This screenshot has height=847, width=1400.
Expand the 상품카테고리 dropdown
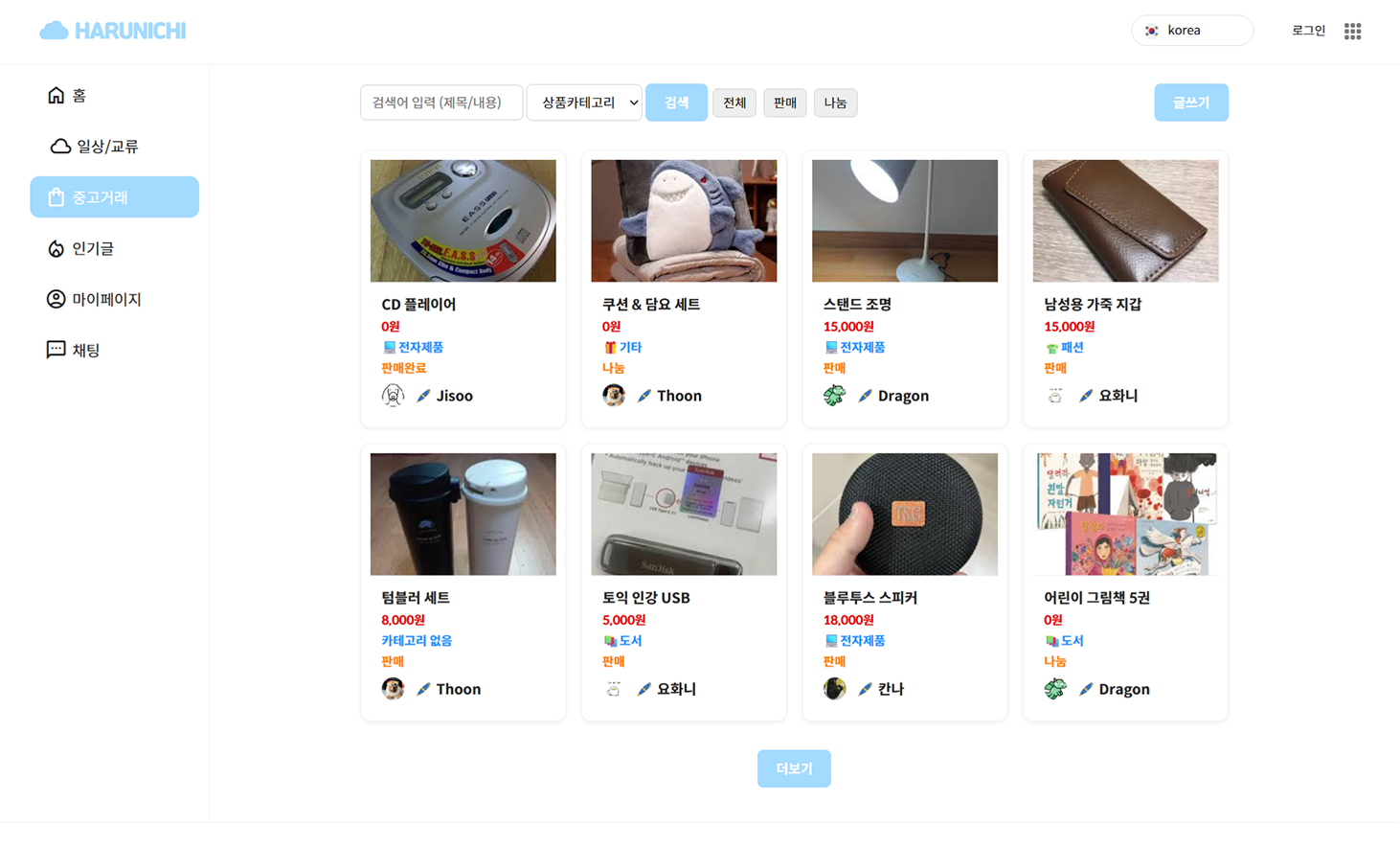(584, 103)
